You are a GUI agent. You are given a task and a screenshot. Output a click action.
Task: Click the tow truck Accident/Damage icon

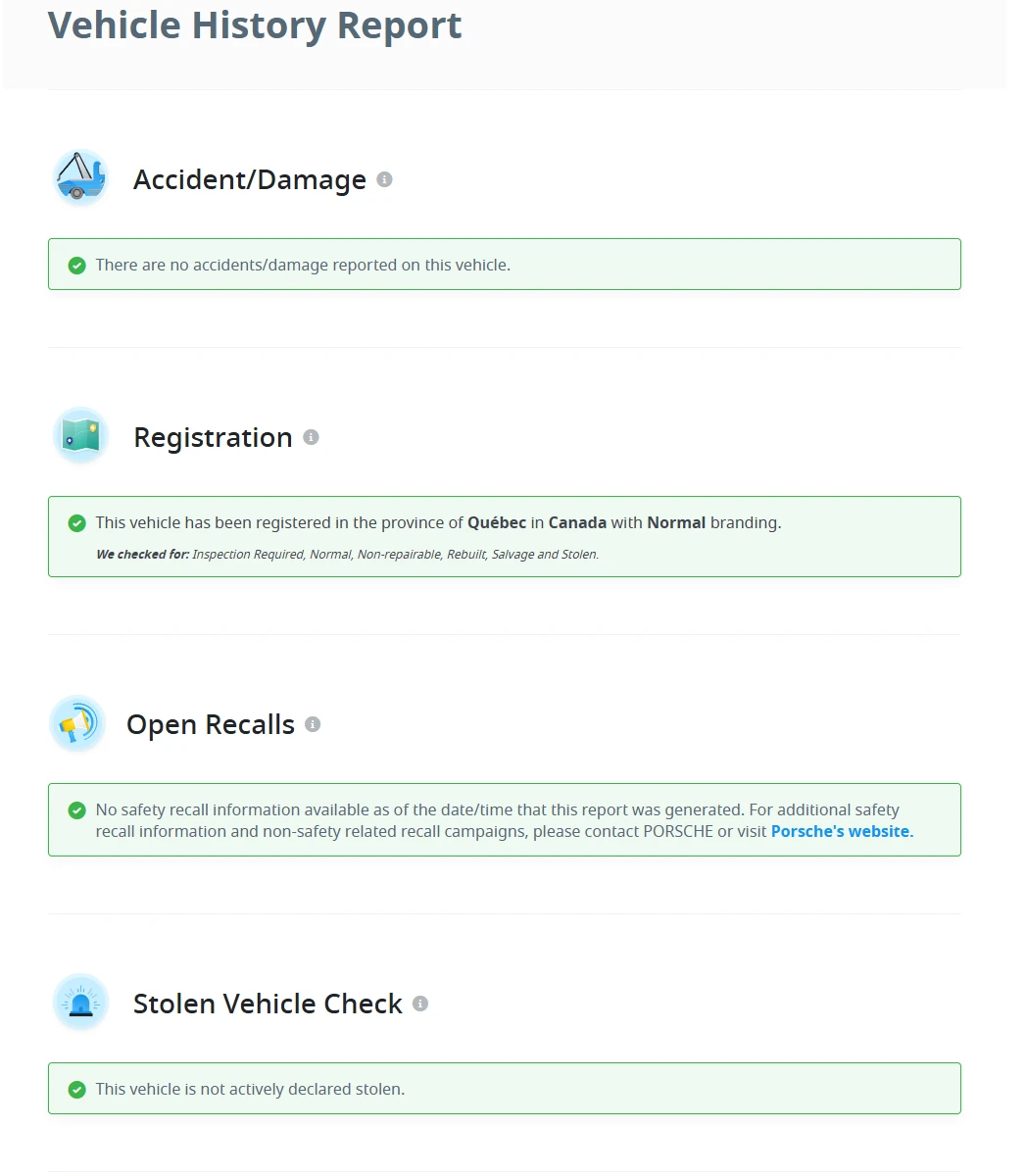pos(79,178)
